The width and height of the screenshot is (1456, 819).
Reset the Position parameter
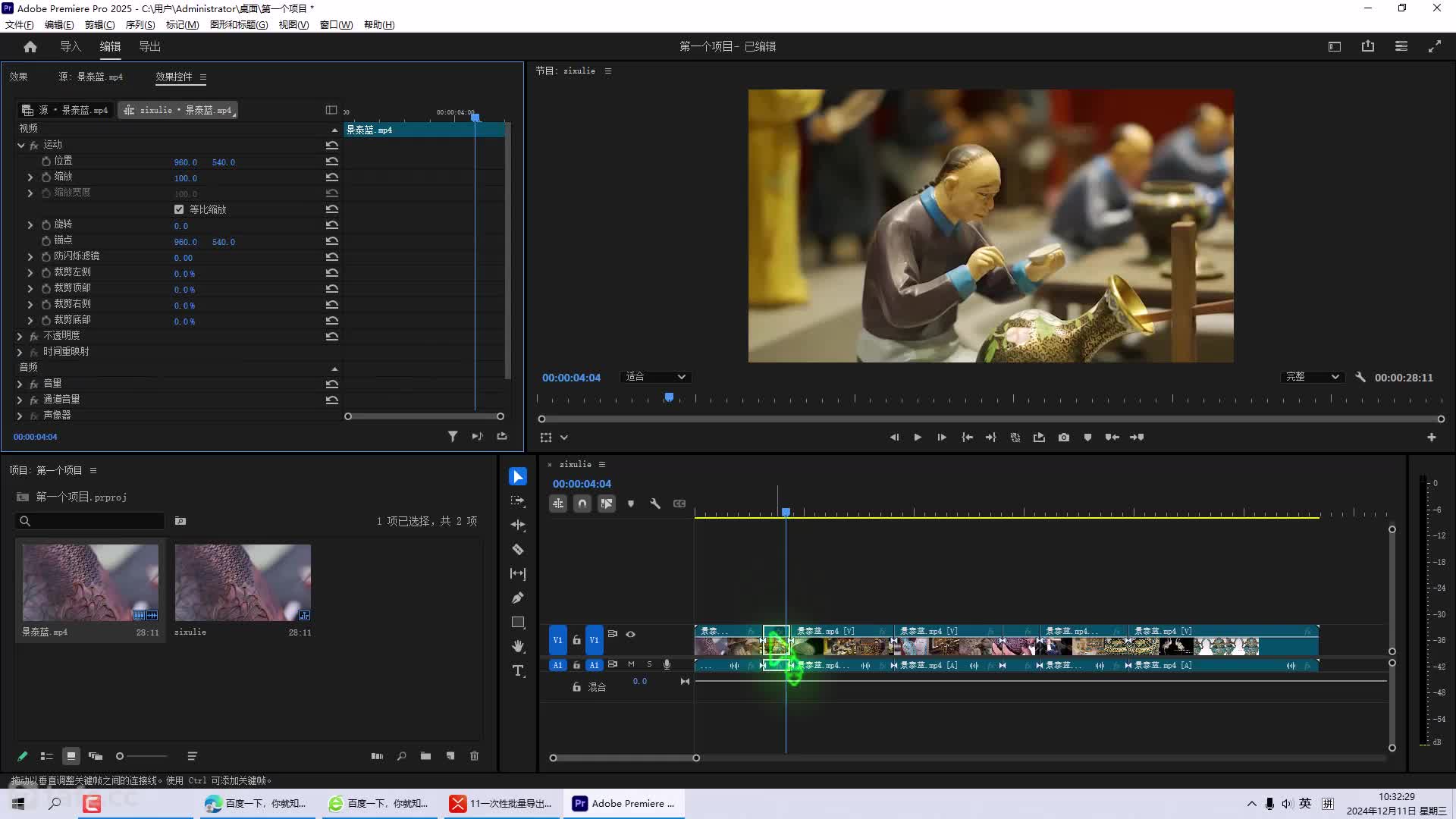pyautogui.click(x=332, y=162)
